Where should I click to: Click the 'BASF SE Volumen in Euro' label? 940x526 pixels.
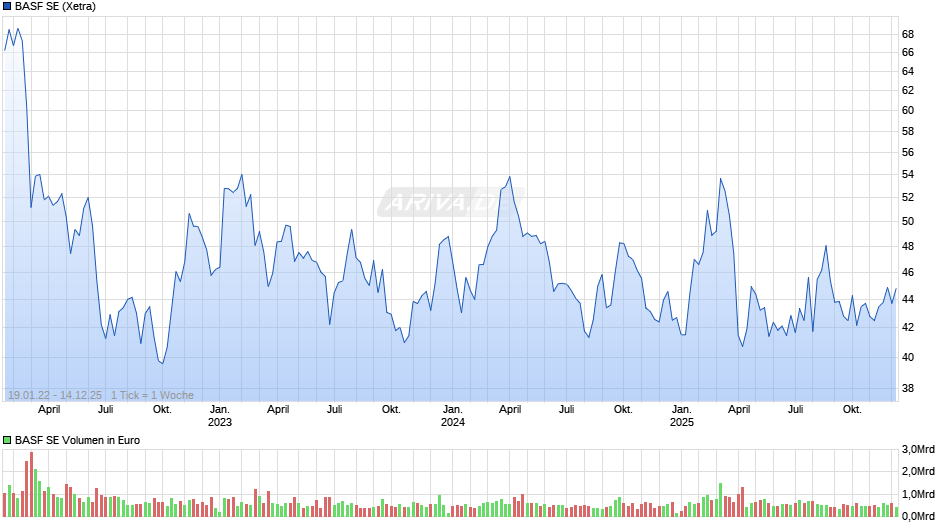[77, 440]
